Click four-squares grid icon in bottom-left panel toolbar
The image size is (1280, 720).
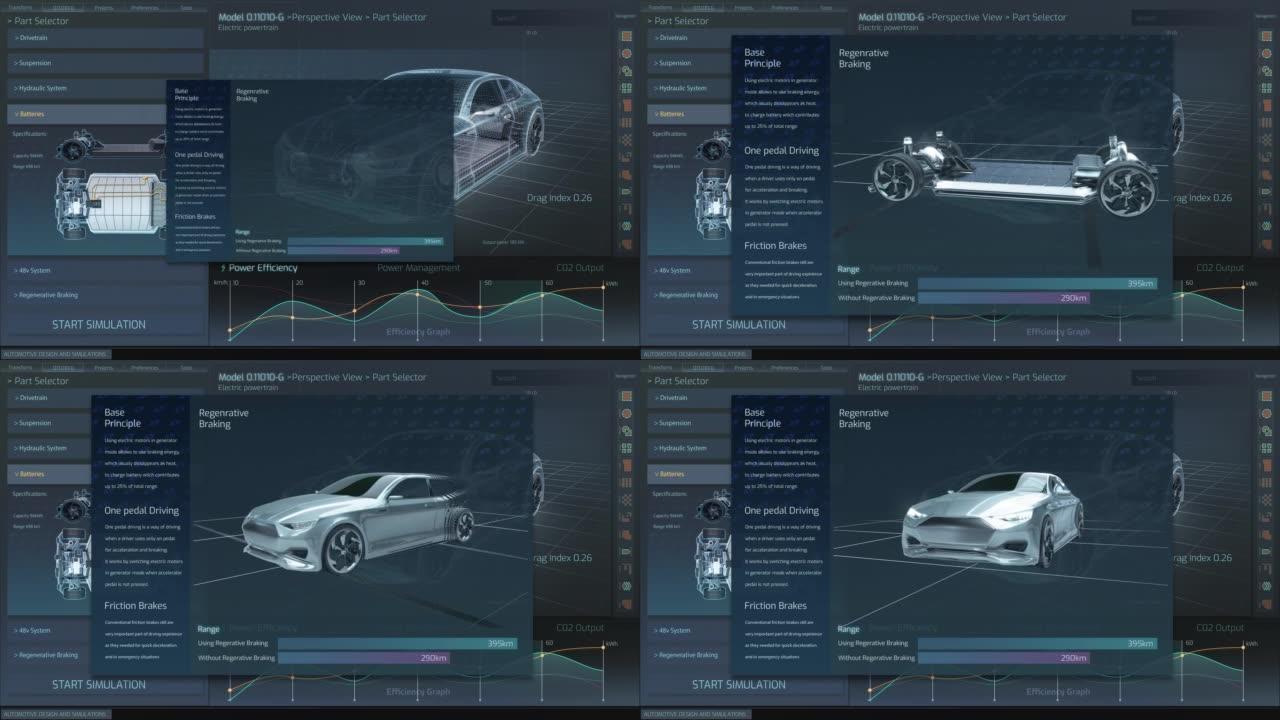627,448
